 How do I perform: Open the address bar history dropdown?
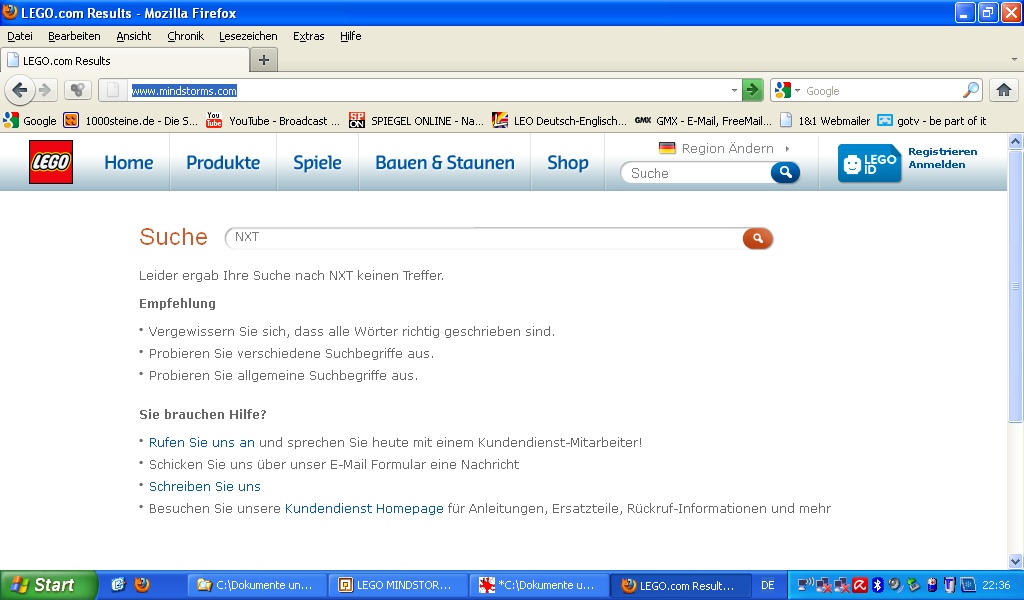(736, 90)
